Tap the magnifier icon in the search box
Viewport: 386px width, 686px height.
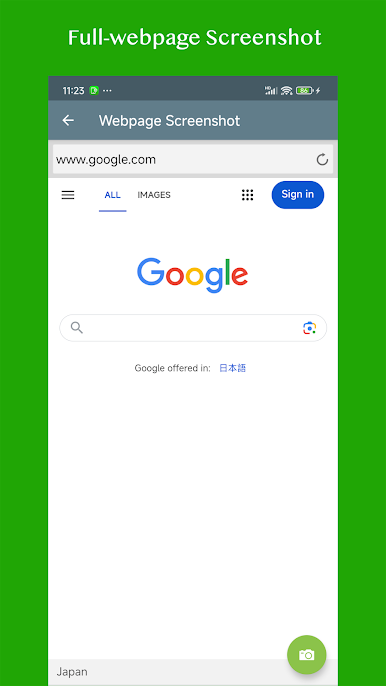click(77, 328)
